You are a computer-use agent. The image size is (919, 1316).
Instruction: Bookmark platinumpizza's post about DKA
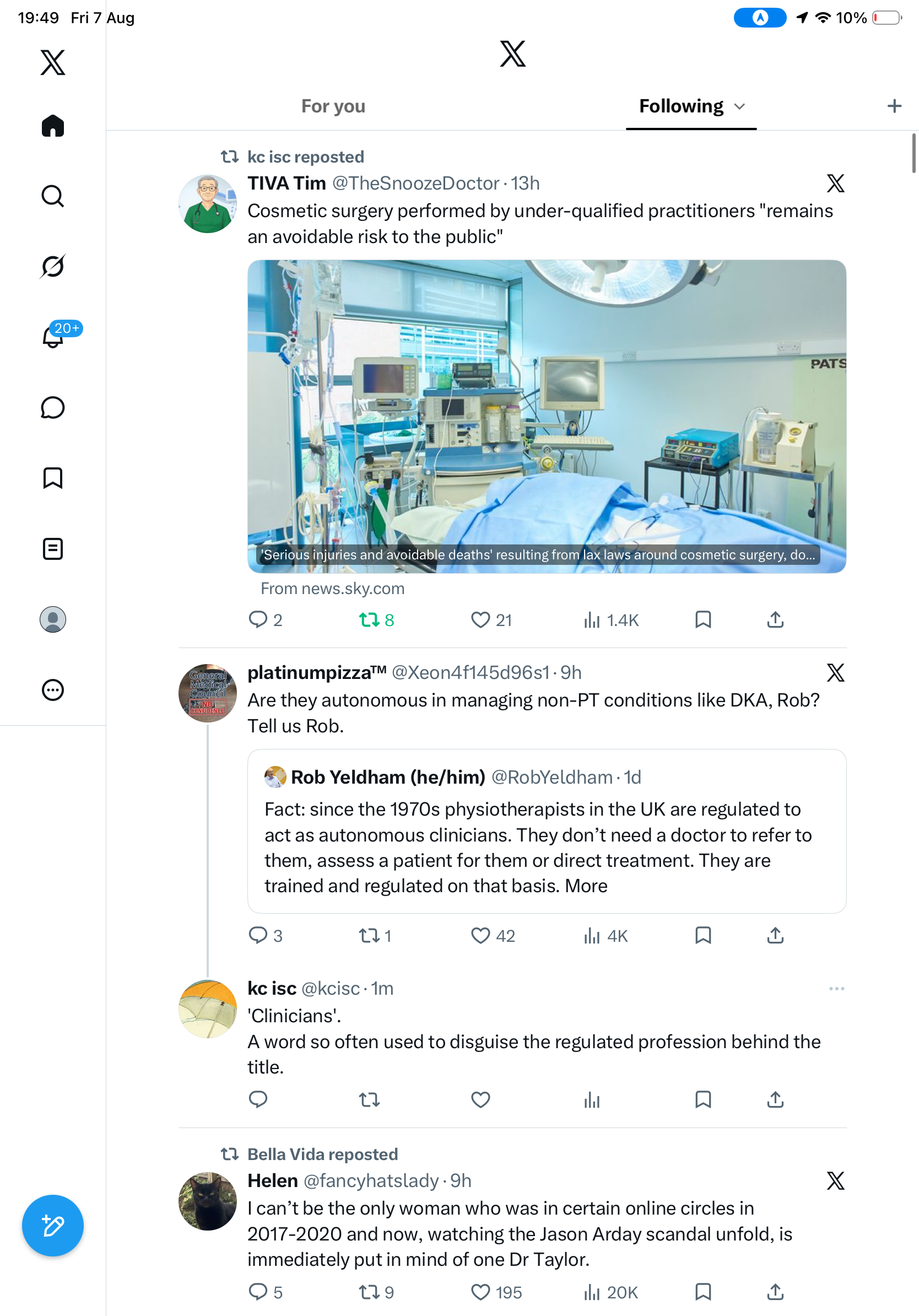click(x=703, y=936)
